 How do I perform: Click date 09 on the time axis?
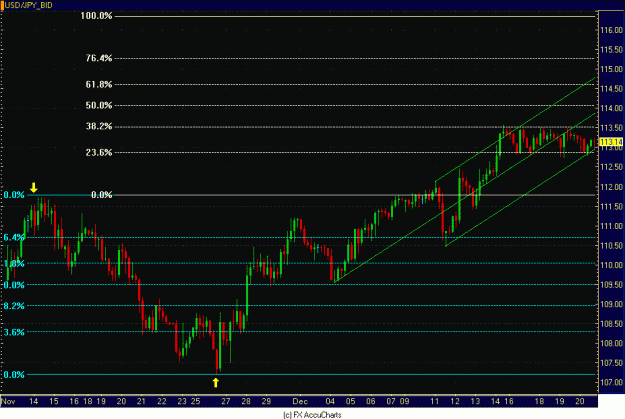pos(405,401)
